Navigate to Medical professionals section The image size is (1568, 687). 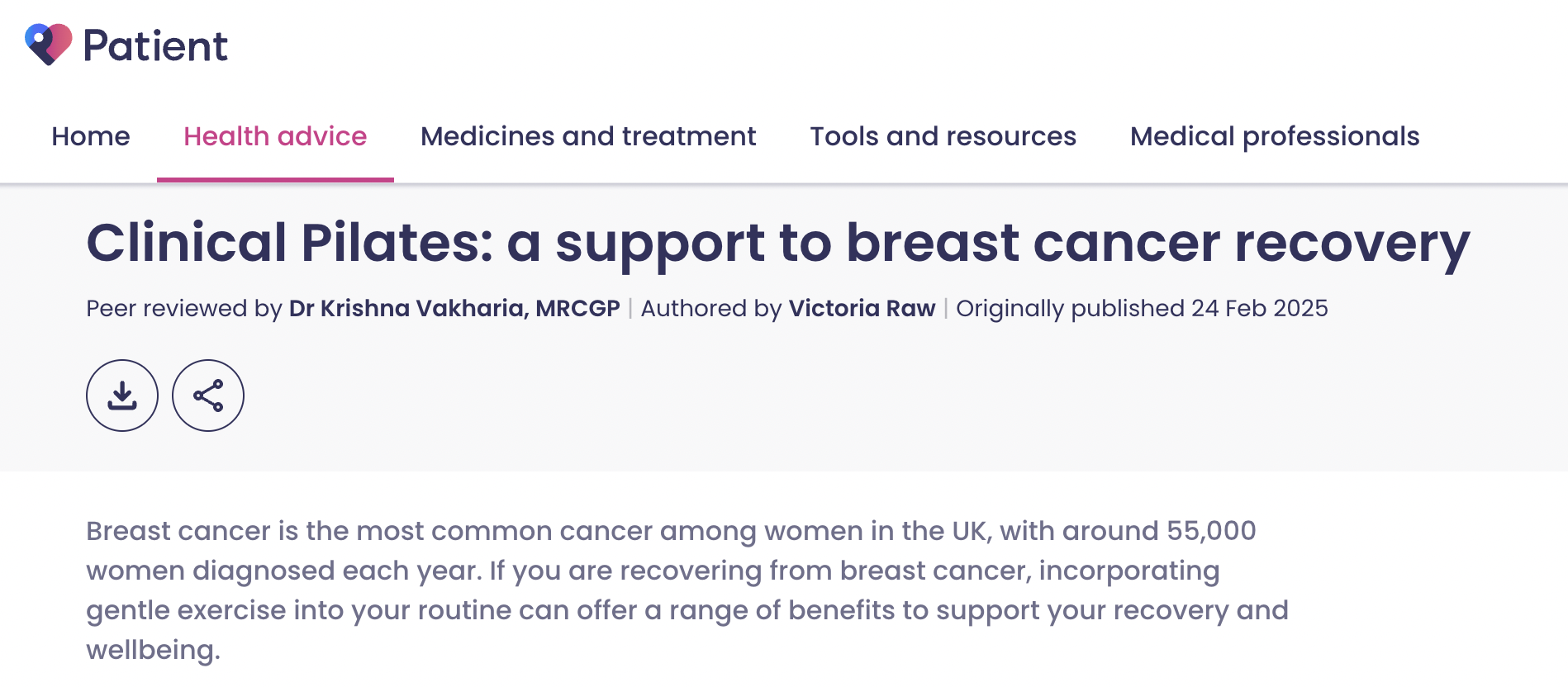click(1275, 136)
